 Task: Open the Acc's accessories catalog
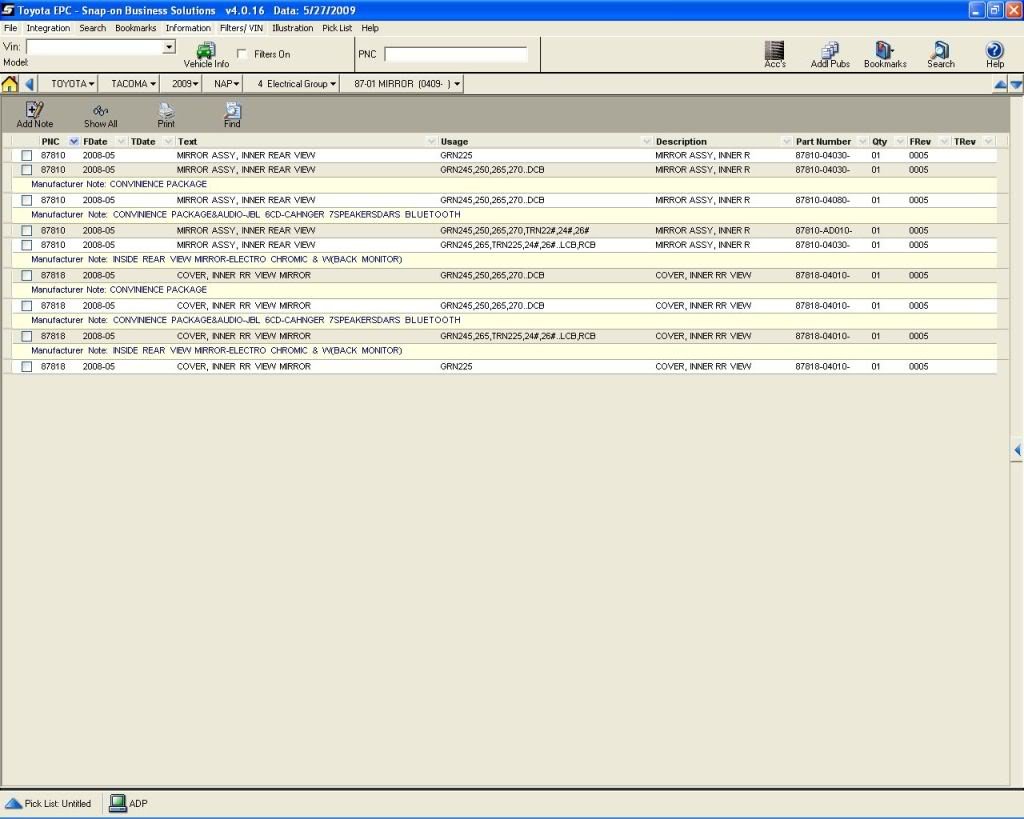[775, 55]
